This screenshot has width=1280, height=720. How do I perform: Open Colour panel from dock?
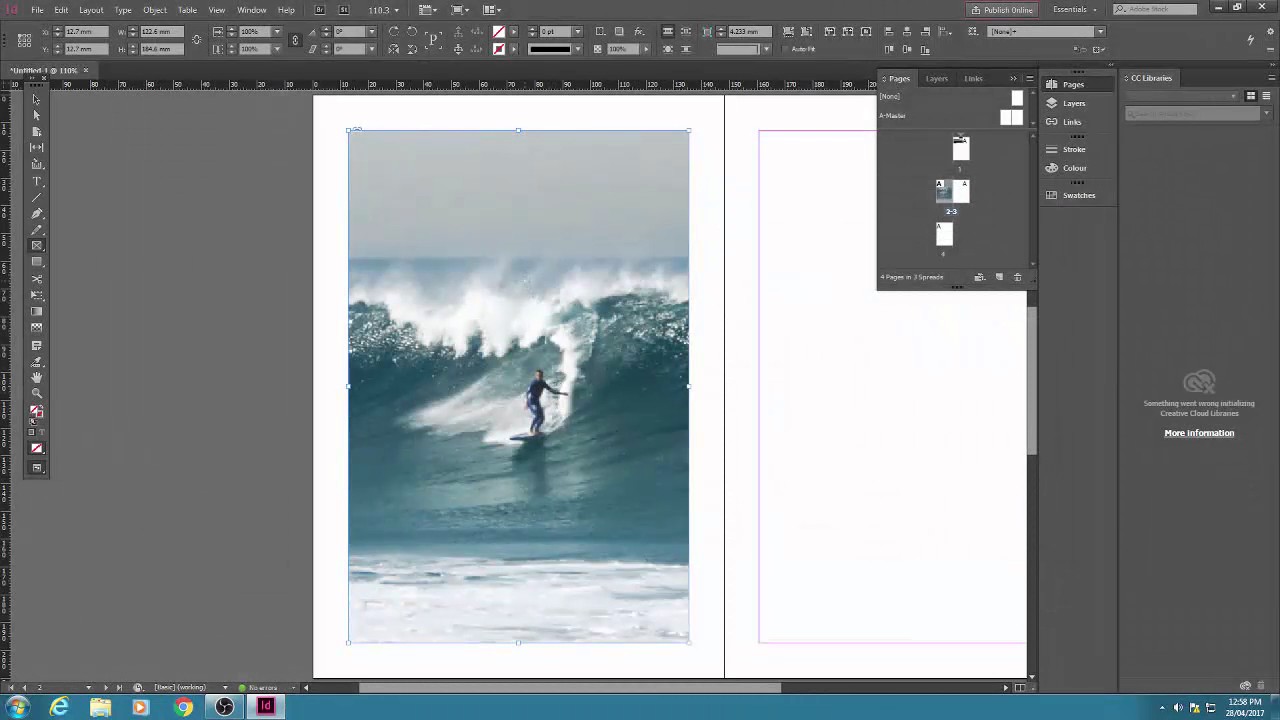click(1076, 168)
